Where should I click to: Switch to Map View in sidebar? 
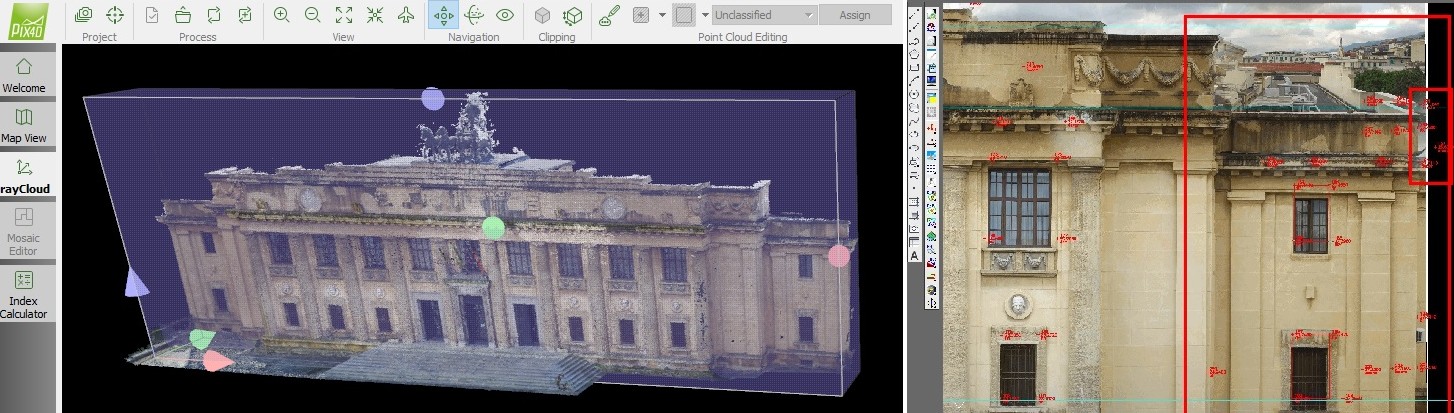[x=24, y=126]
